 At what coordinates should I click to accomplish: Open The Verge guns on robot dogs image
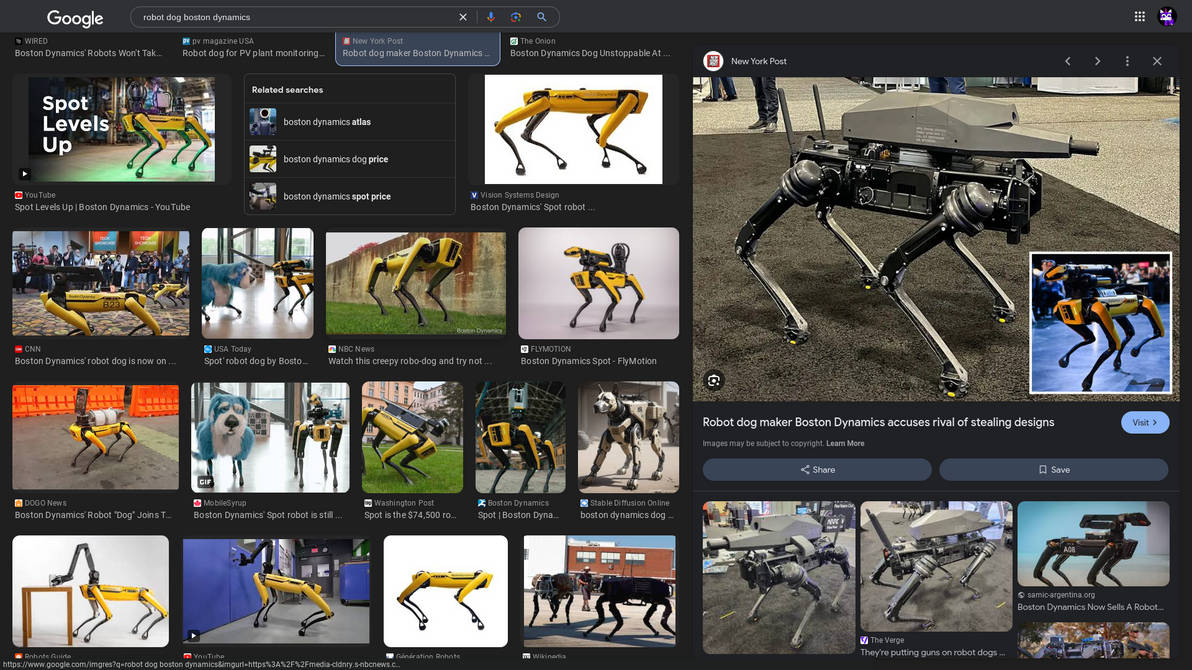936,566
